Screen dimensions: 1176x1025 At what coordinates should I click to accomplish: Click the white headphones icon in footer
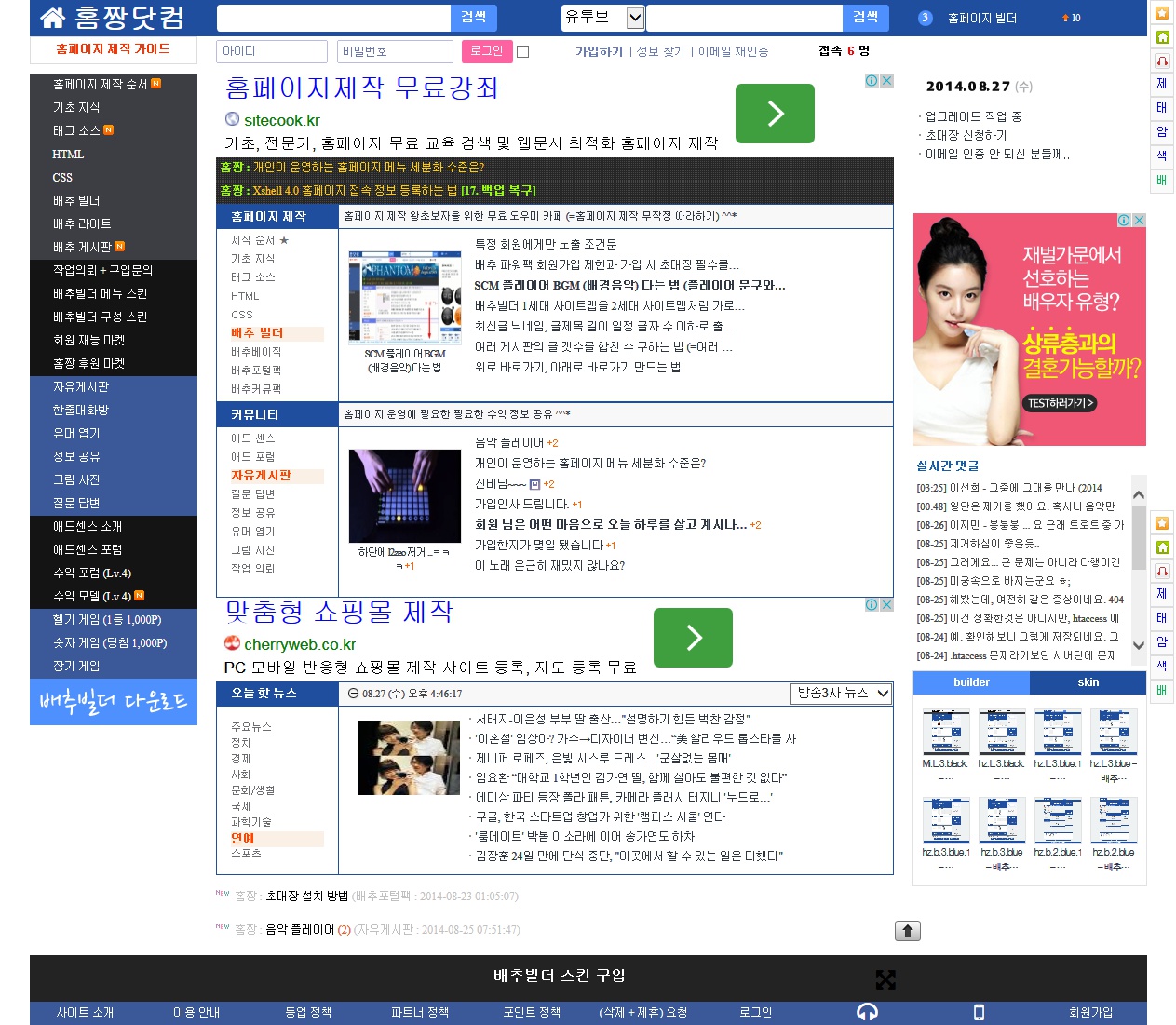coord(867,1012)
